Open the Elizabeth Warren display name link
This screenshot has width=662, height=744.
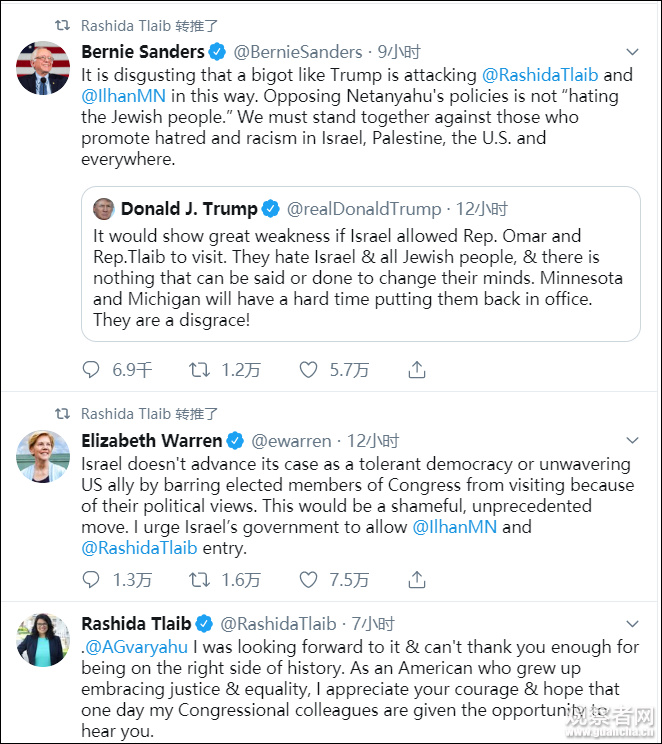[x=151, y=440]
